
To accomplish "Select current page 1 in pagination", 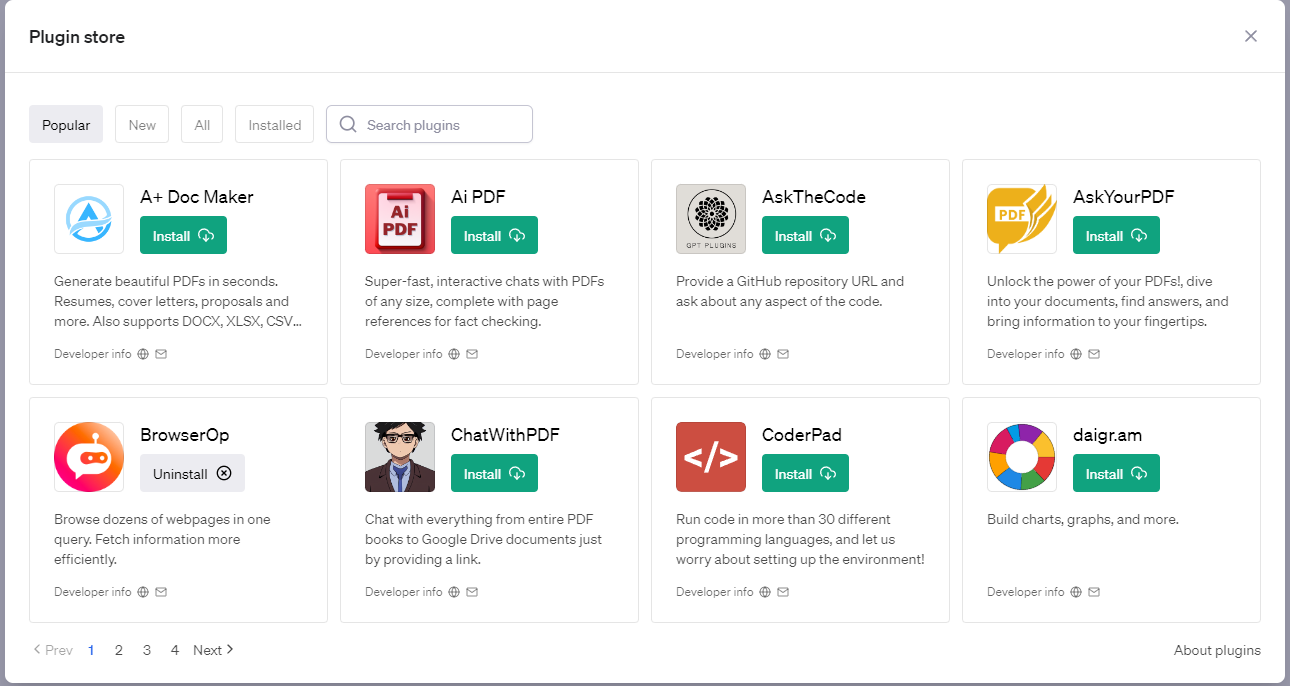I will [91, 650].
